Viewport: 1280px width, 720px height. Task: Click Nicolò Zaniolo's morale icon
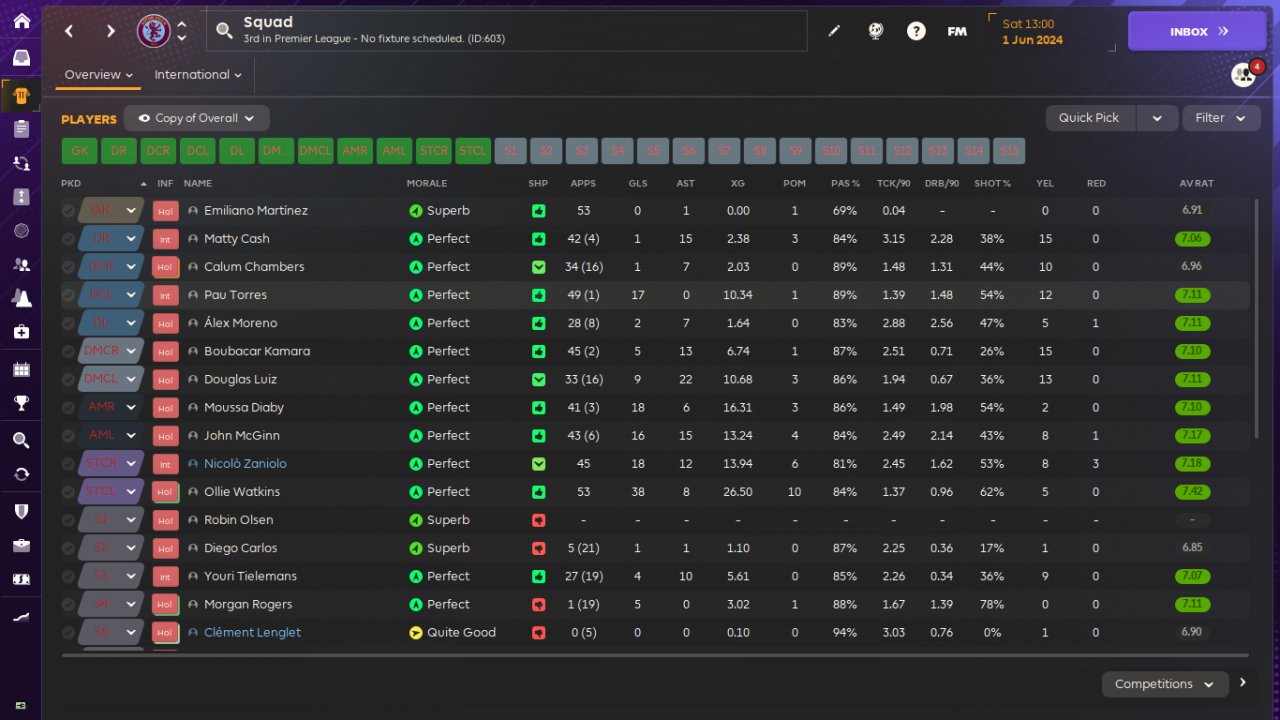(x=416, y=464)
